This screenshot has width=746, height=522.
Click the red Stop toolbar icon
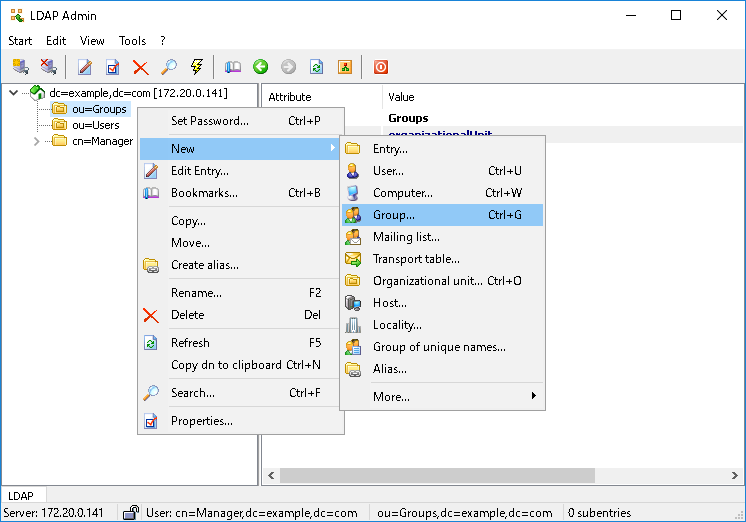[x=381, y=67]
